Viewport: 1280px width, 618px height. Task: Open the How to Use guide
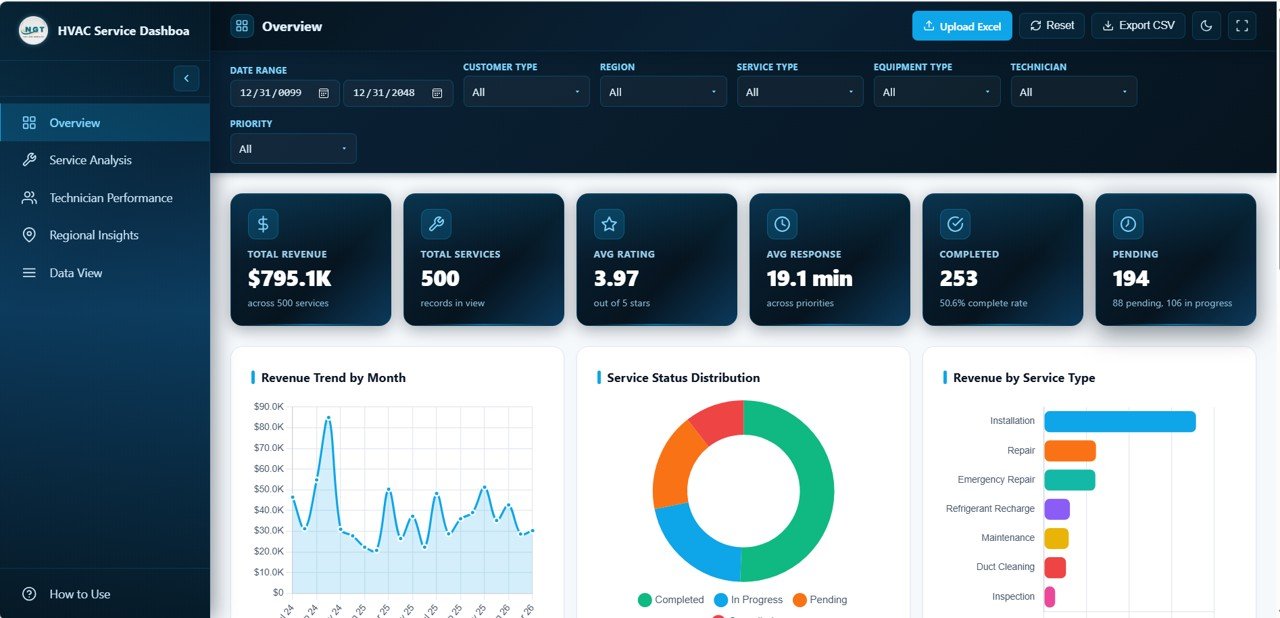point(78,593)
